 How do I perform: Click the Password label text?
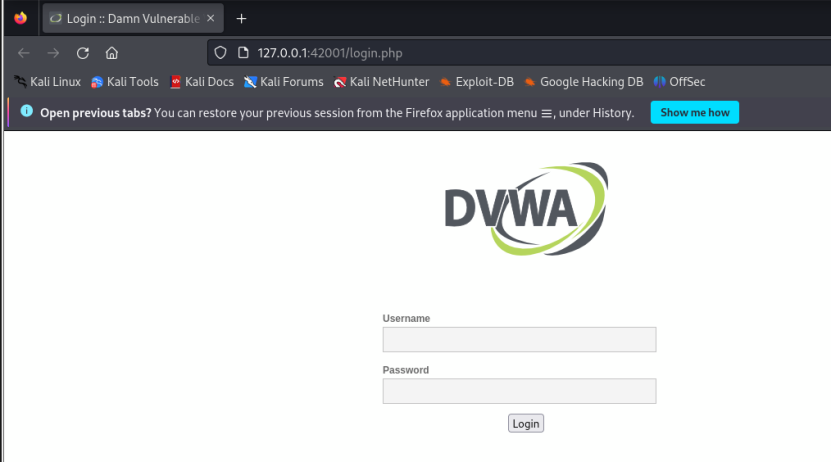(x=405, y=370)
